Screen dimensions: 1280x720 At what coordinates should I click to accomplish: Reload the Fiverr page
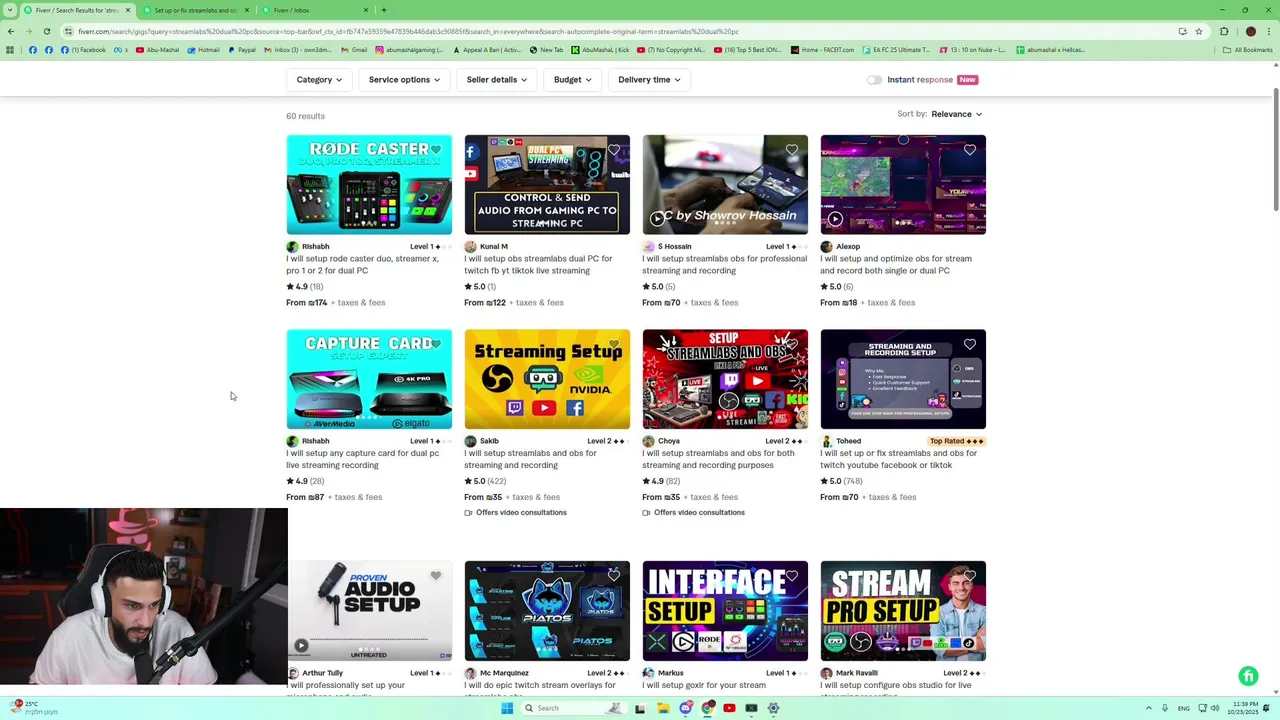tap(46, 31)
